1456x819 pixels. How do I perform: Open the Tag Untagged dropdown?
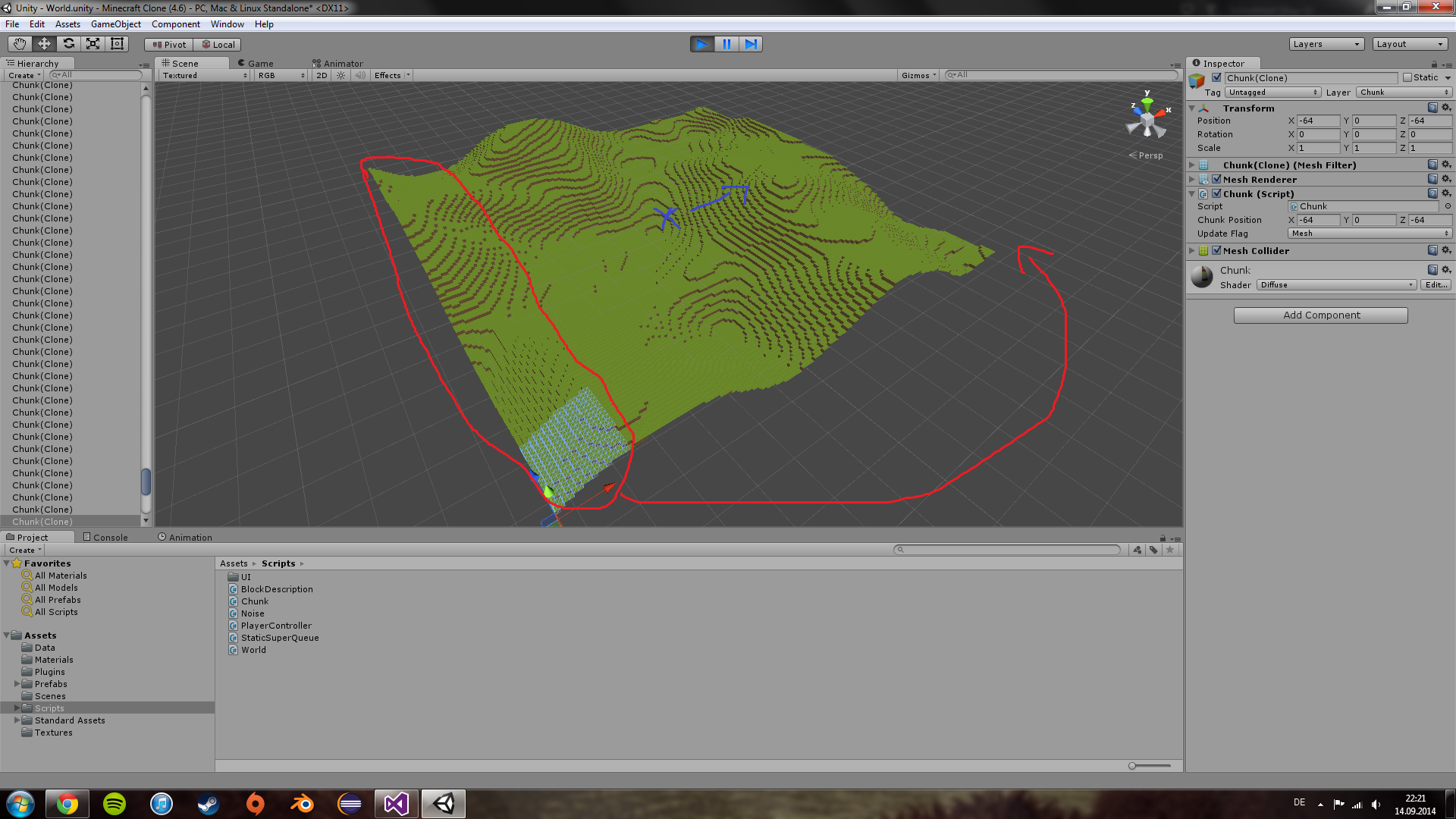(1273, 93)
